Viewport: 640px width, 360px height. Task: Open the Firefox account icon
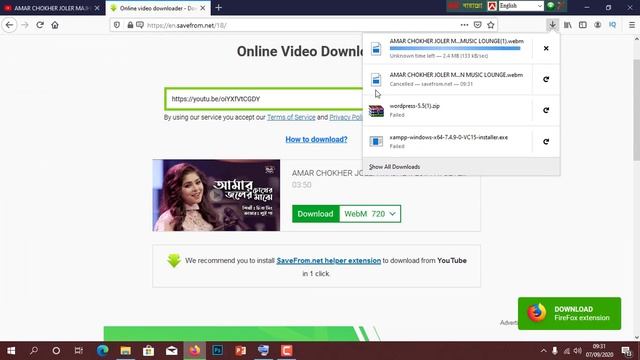coord(598,25)
